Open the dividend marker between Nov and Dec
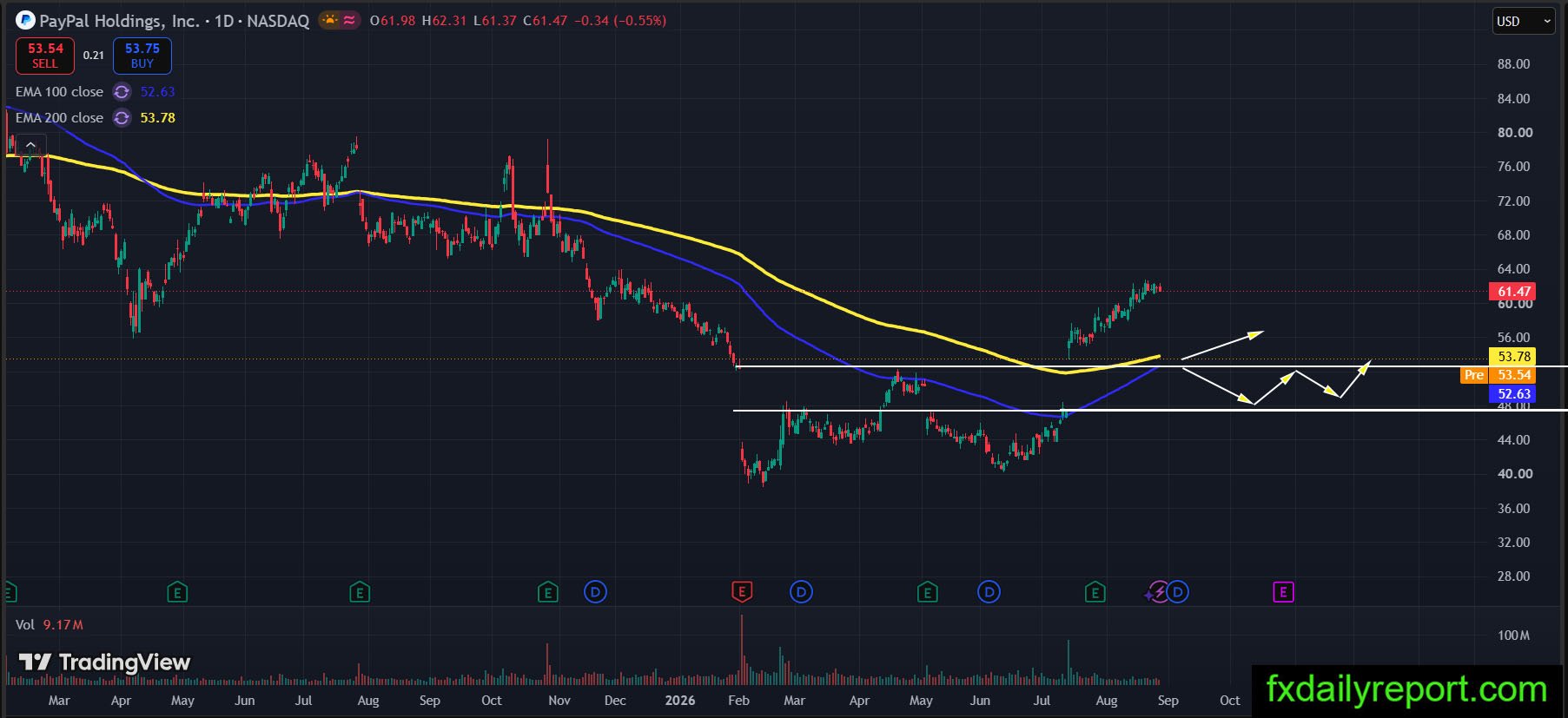The width and height of the screenshot is (1568, 718). click(595, 592)
